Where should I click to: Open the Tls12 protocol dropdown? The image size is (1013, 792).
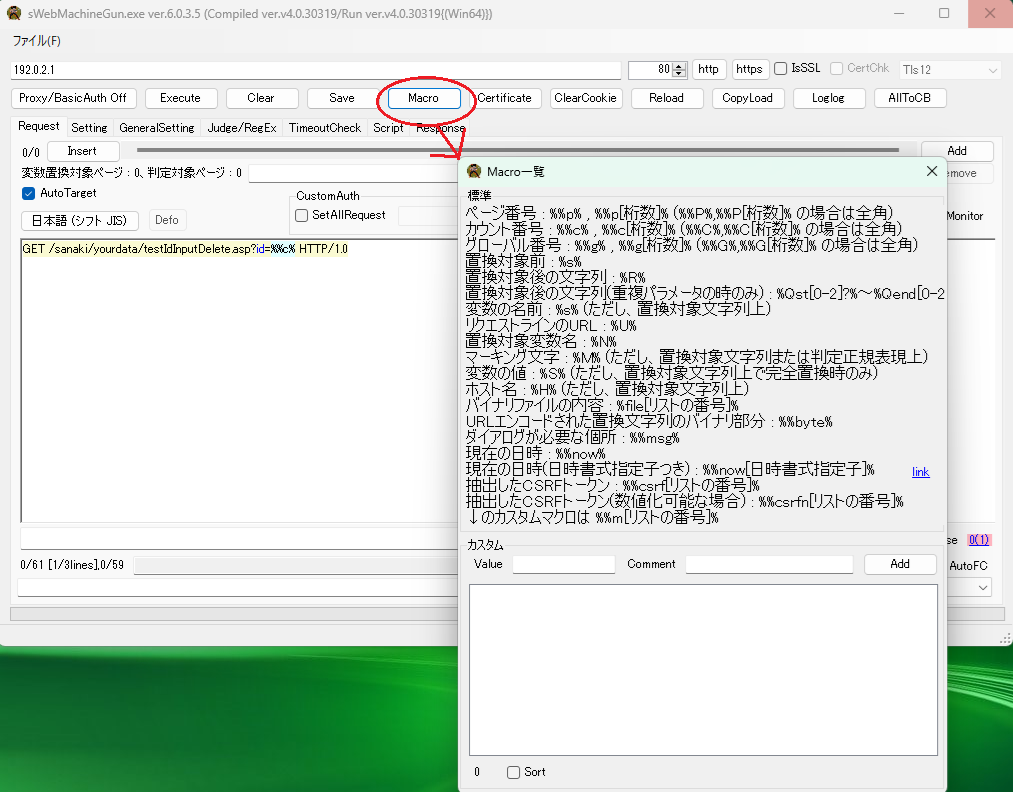pyautogui.click(x=949, y=70)
